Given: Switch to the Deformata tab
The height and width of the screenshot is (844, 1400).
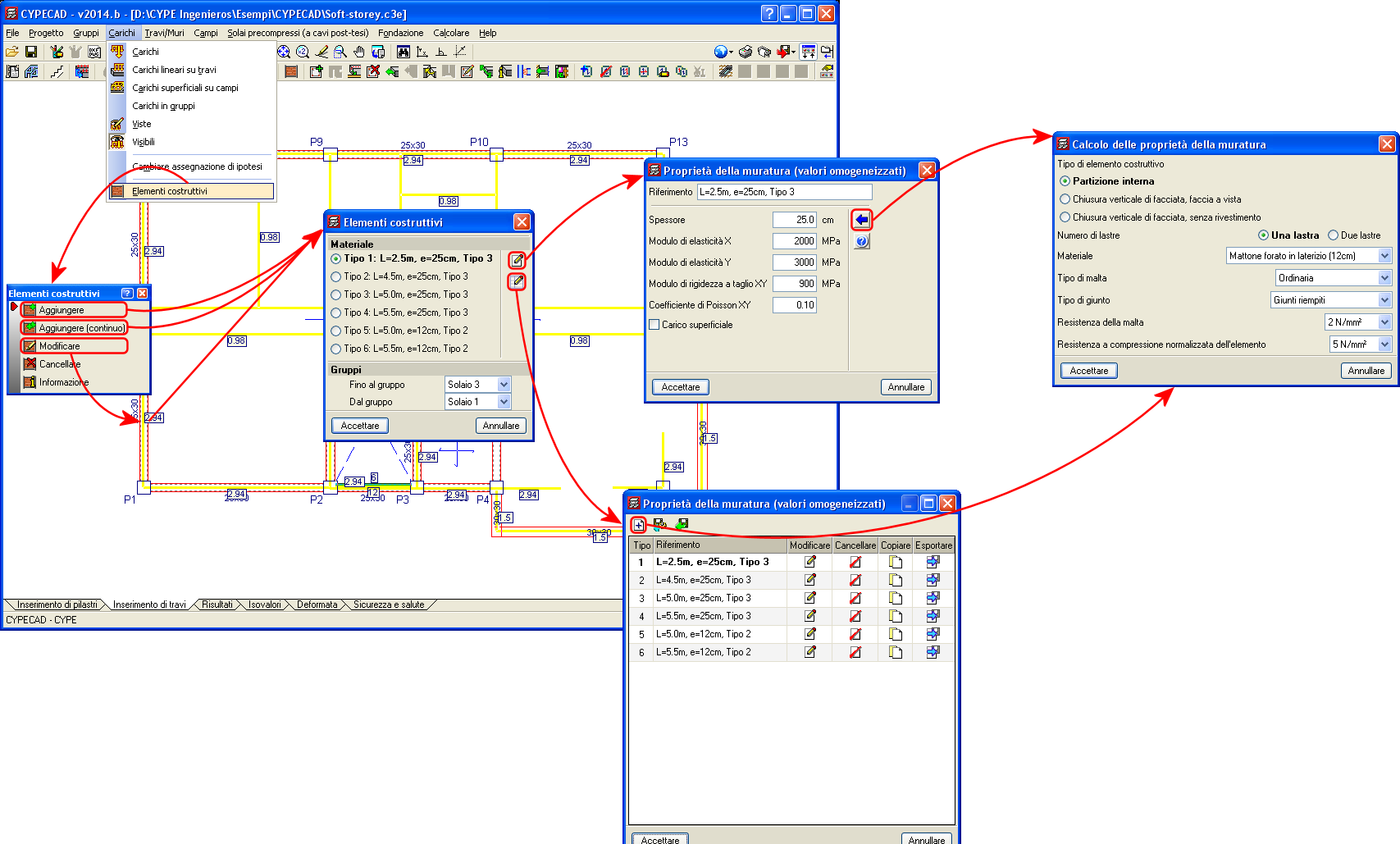Looking at the screenshot, I should 317,604.
